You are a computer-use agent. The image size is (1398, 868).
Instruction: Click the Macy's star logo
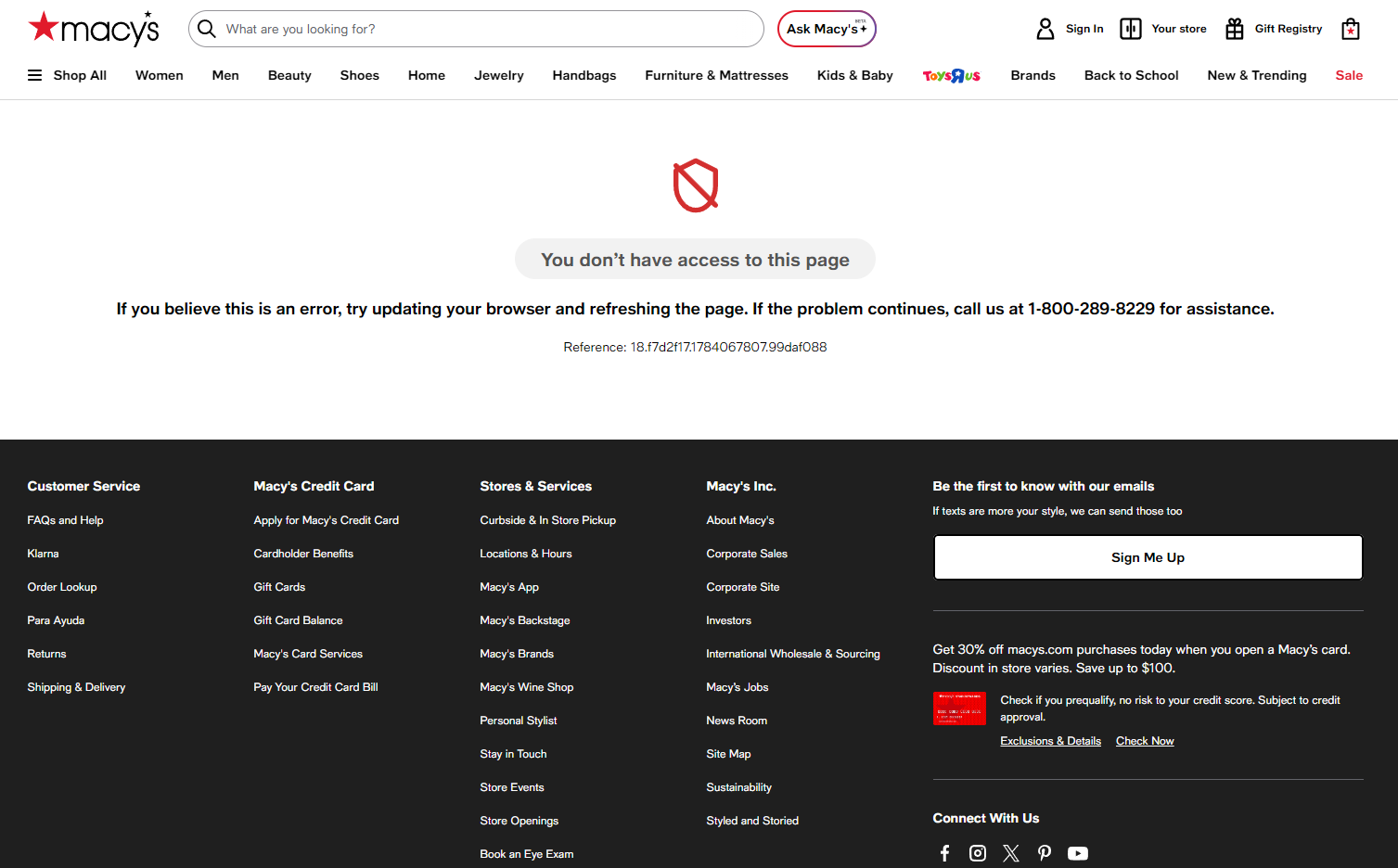tap(94, 28)
